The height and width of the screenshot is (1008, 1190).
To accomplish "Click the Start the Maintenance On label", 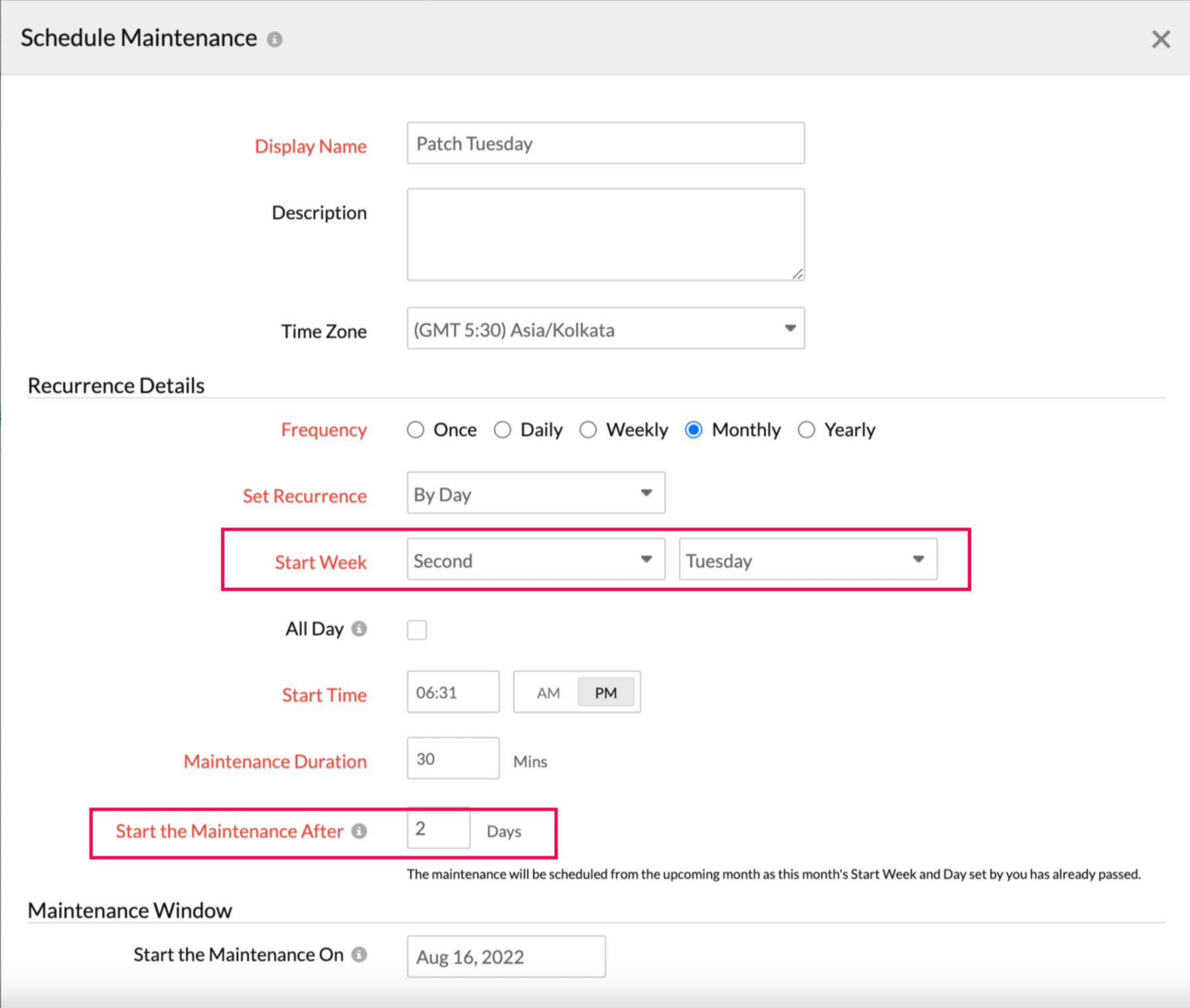I will (239, 955).
